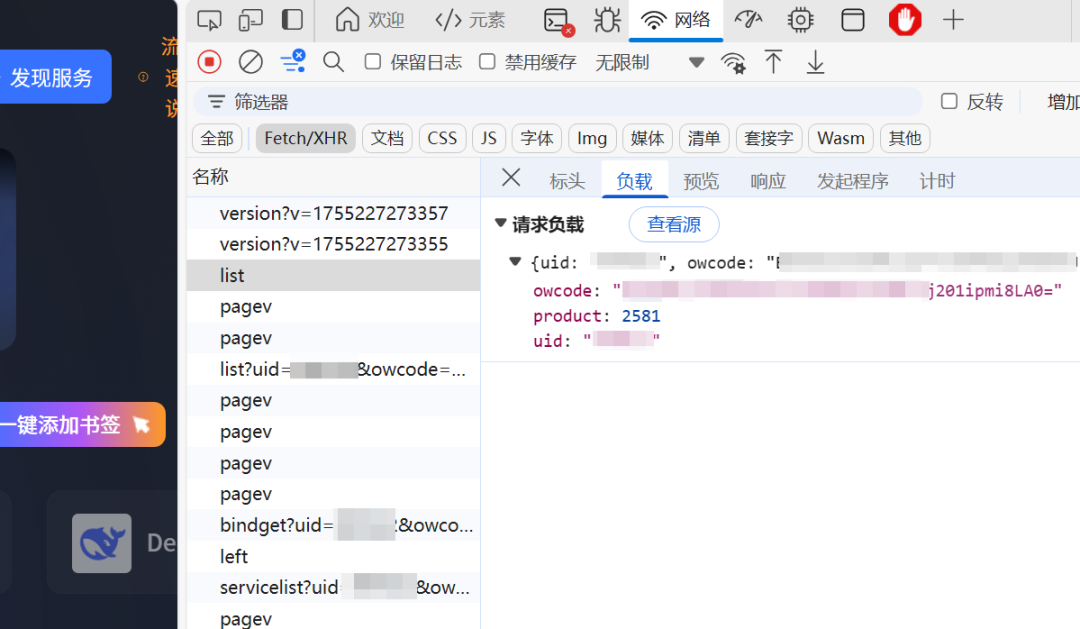The height and width of the screenshot is (629, 1080).
Task: Switch to the 发起程序 initiator tab
Action: click(853, 181)
